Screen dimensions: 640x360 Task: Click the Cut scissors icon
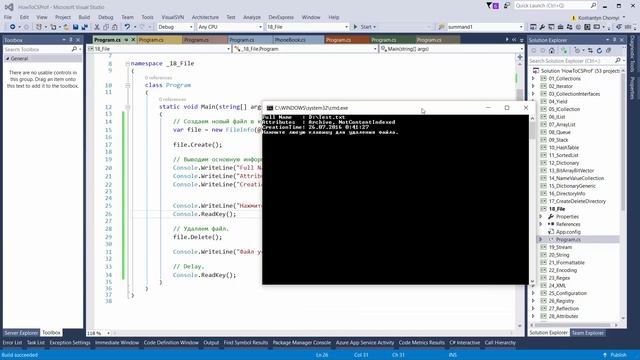pyautogui.click(x=97, y=27)
